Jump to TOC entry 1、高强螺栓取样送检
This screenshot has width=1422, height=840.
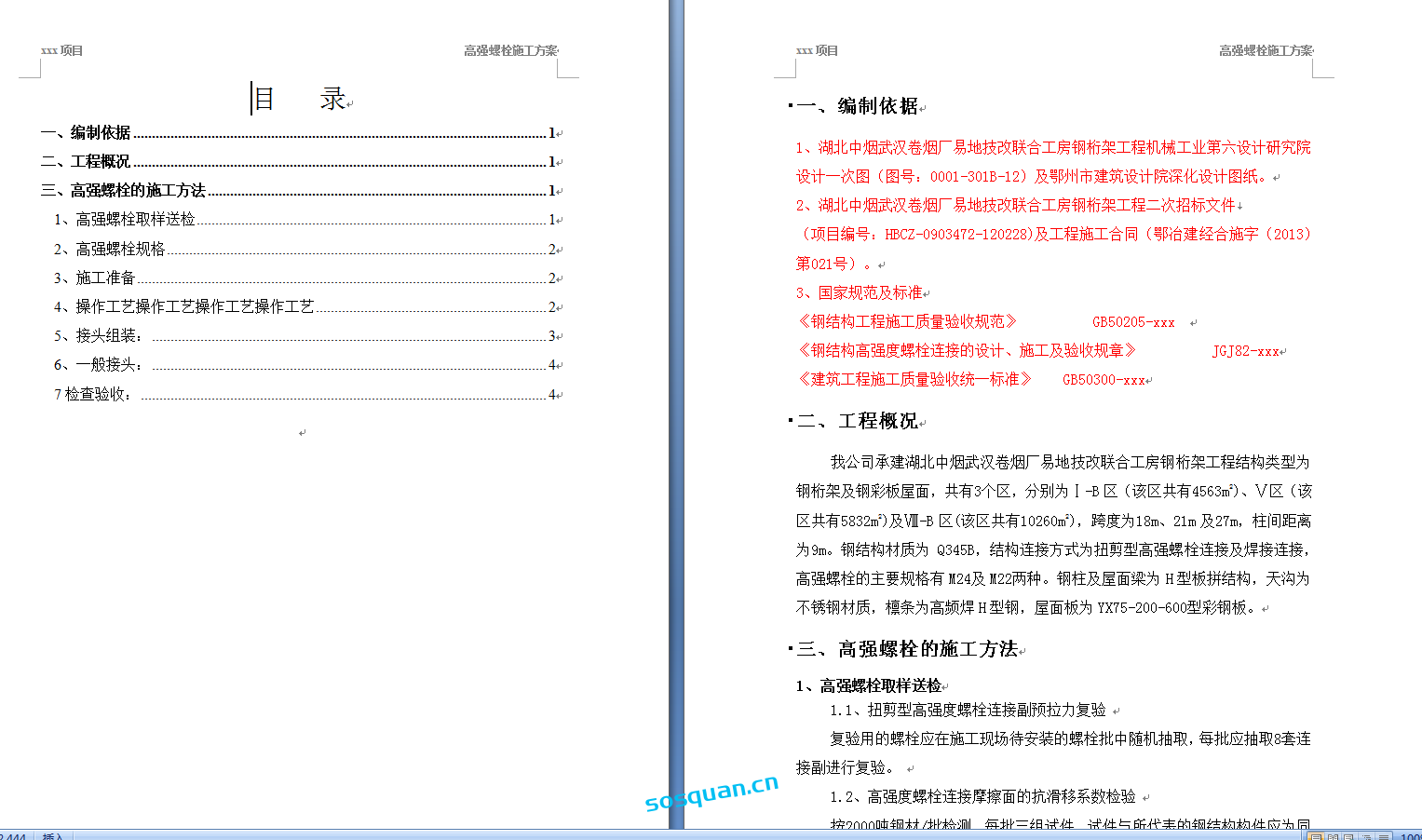pos(125,220)
